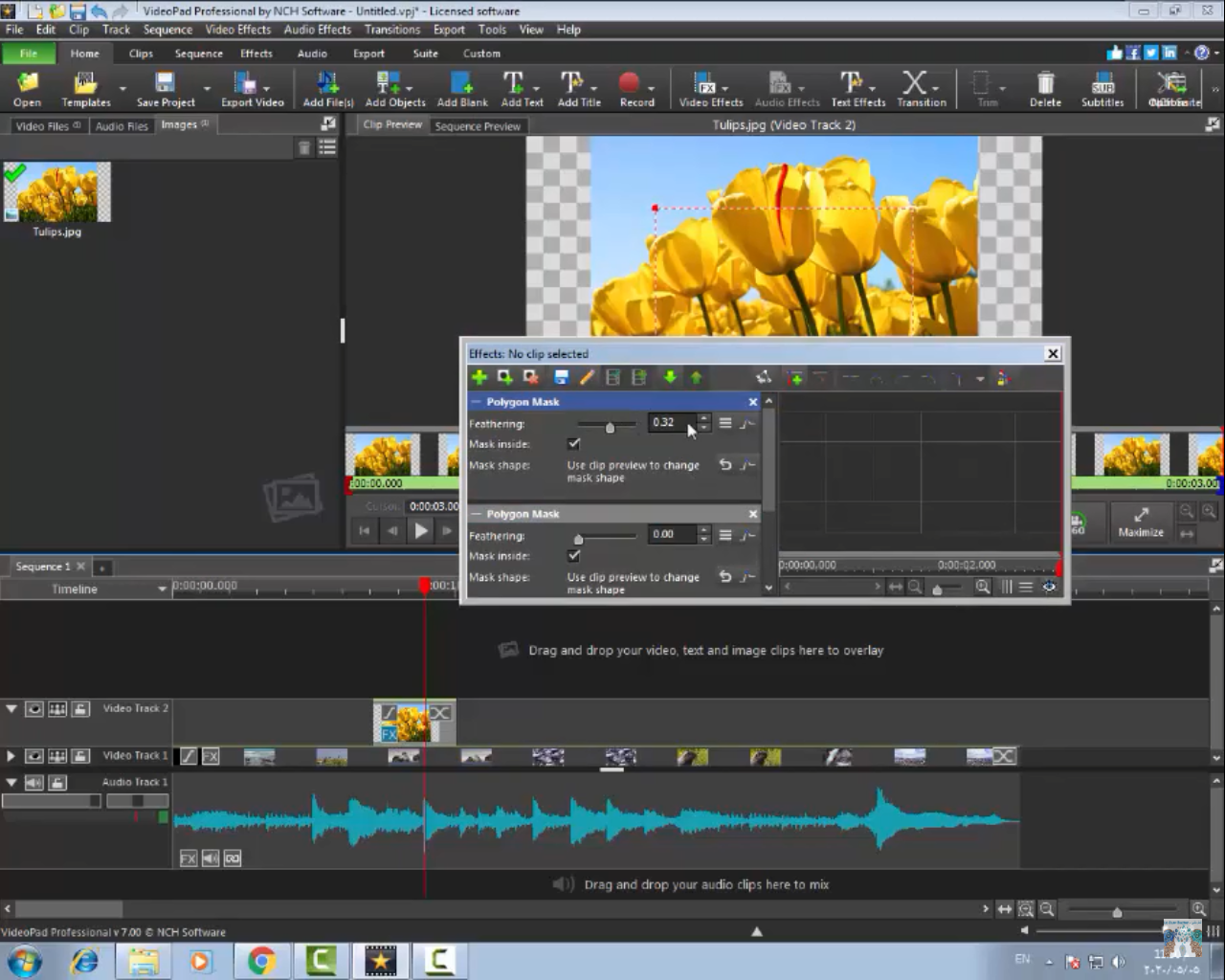Expand Video Track 1 with its triangle

point(11,756)
